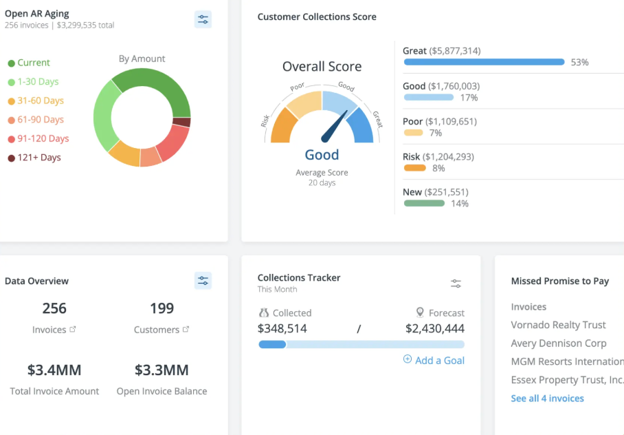Viewport: 624px width, 435px height.
Task: Click the Forecast lightbulb icon
Action: [x=420, y=313]
